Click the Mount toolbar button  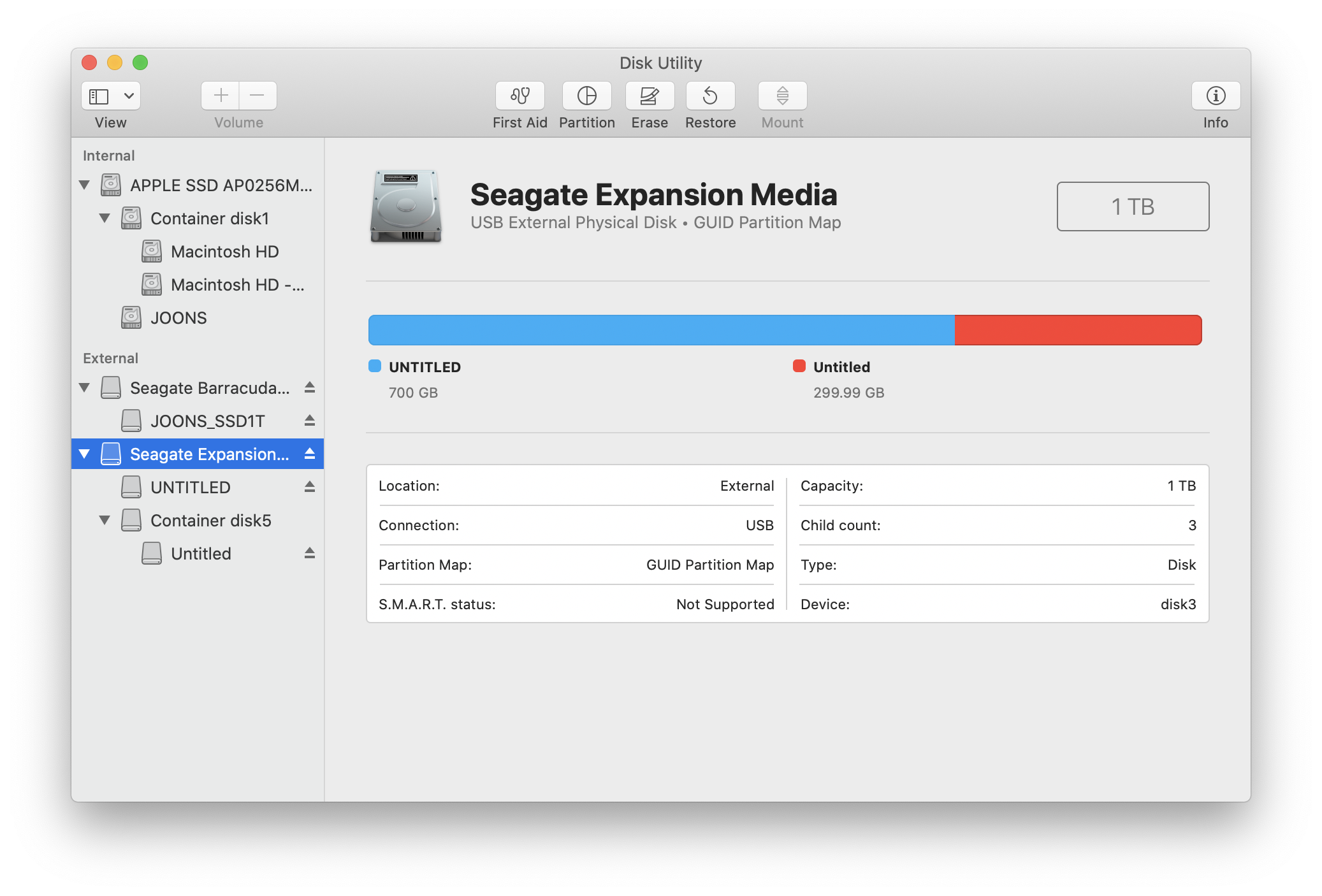click(782, 96)
